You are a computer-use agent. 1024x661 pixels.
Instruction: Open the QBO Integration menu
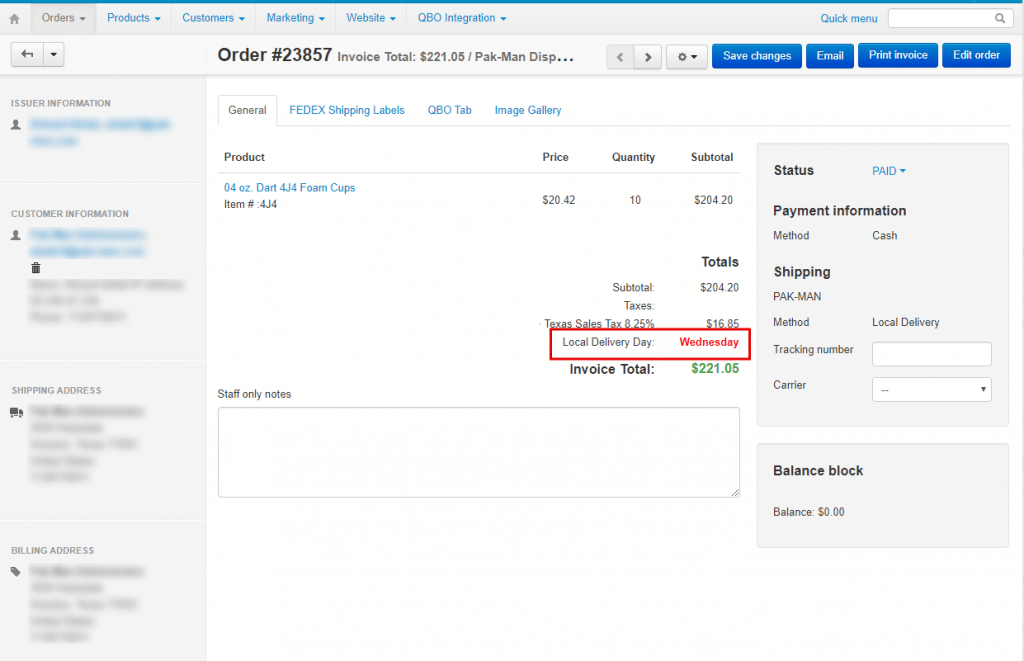tap(461, 18)
